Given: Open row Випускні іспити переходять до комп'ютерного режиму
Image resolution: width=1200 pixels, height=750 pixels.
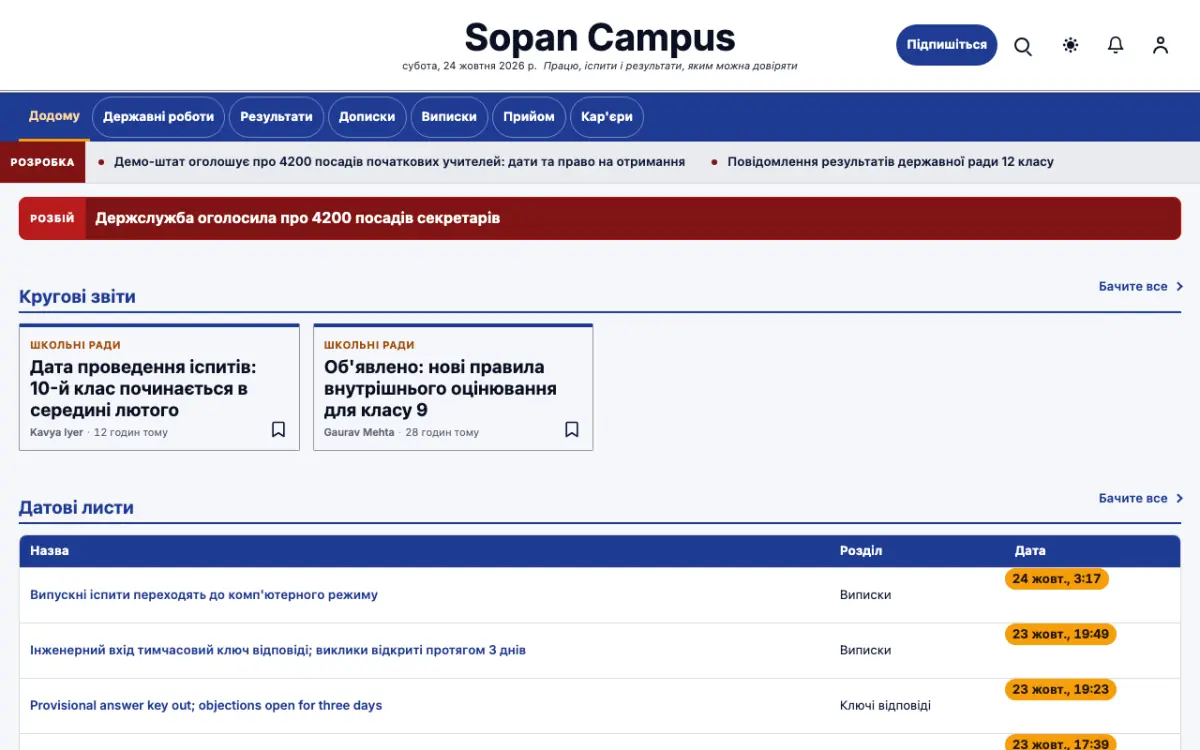Looking at the screenshot, I should click(204, 595).
